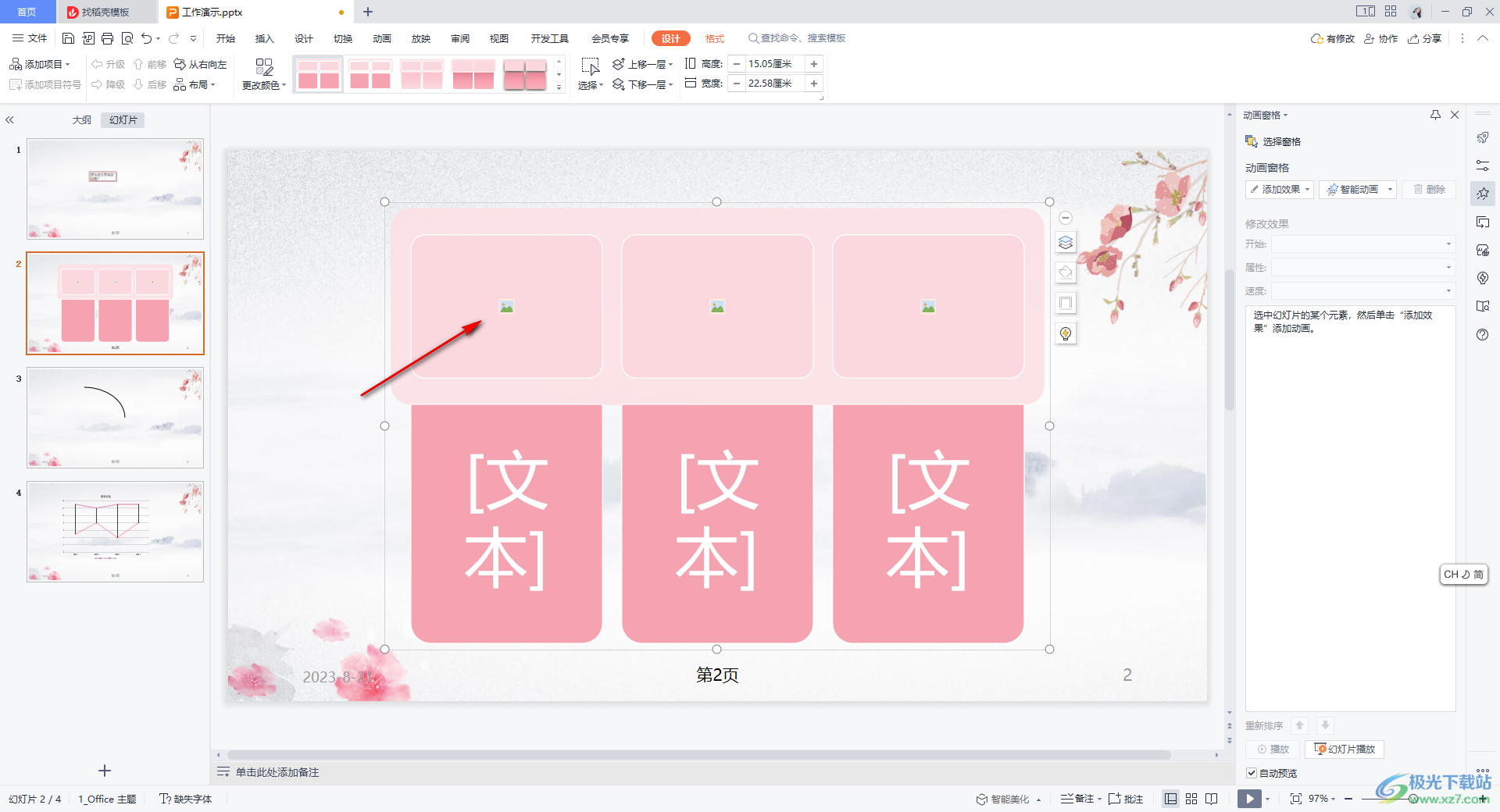Select slide 4 thumbnail
Image resolution: width=1500 pixels, height=812 pixels.
(x=116, y=532)
